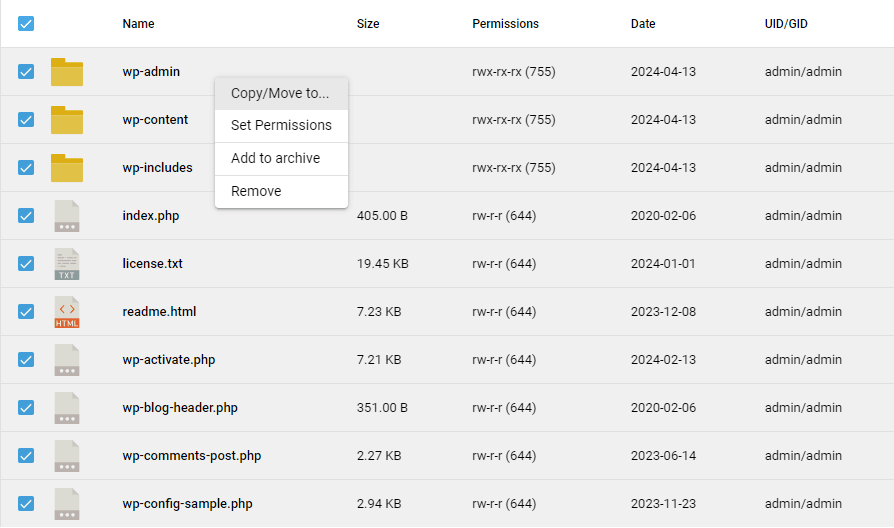Click the 405.00 B size value
894x528 pixels.
(x=382, y=216)
